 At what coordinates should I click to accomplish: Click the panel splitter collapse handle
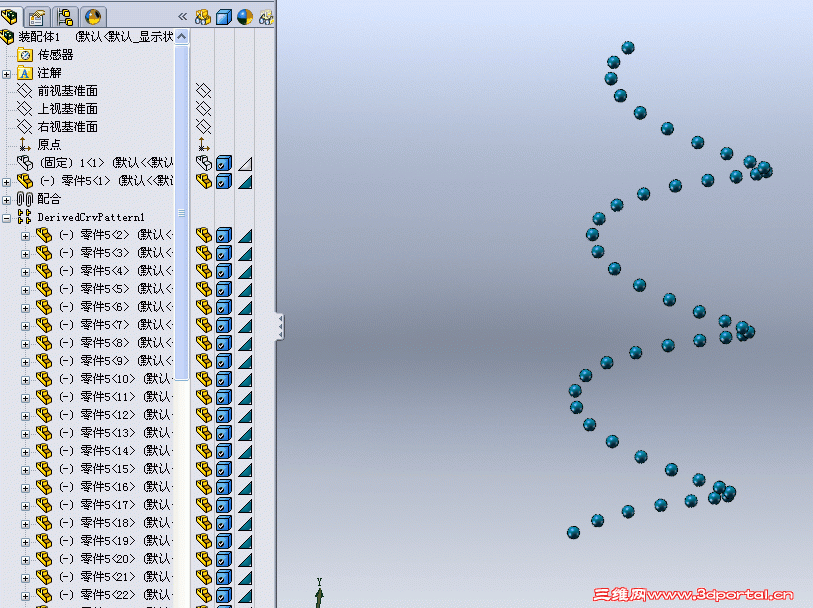coord(280,327)
